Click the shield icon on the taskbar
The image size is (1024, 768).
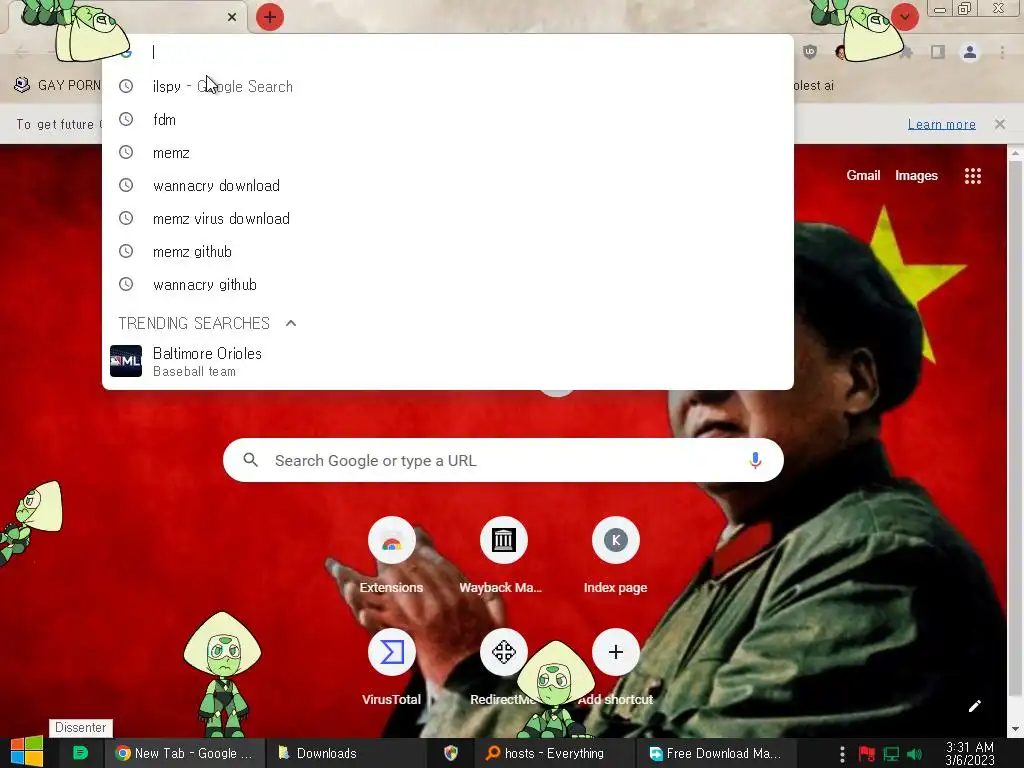[451, 753]
